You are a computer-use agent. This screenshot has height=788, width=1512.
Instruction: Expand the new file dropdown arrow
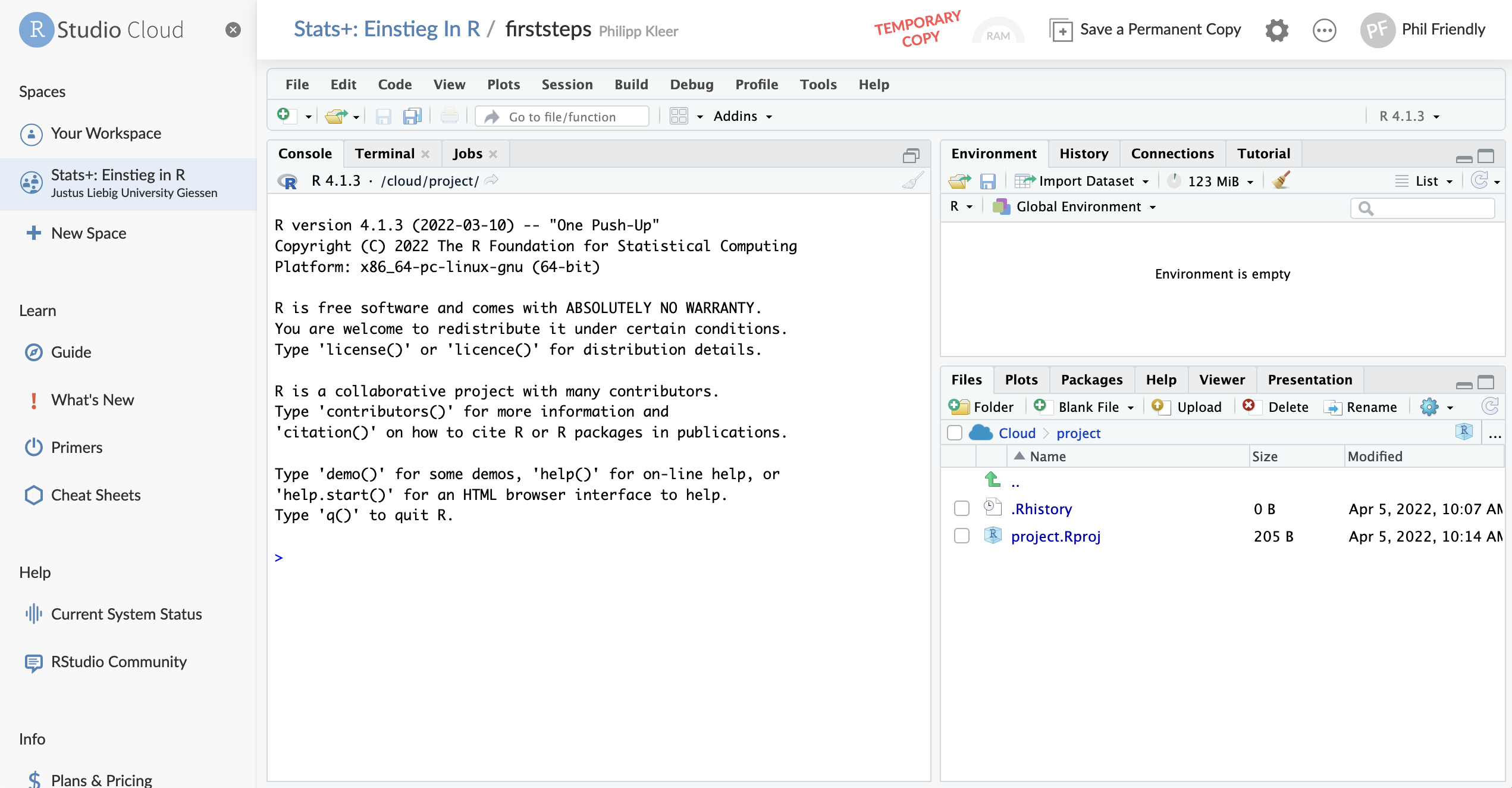pos(308,117)
